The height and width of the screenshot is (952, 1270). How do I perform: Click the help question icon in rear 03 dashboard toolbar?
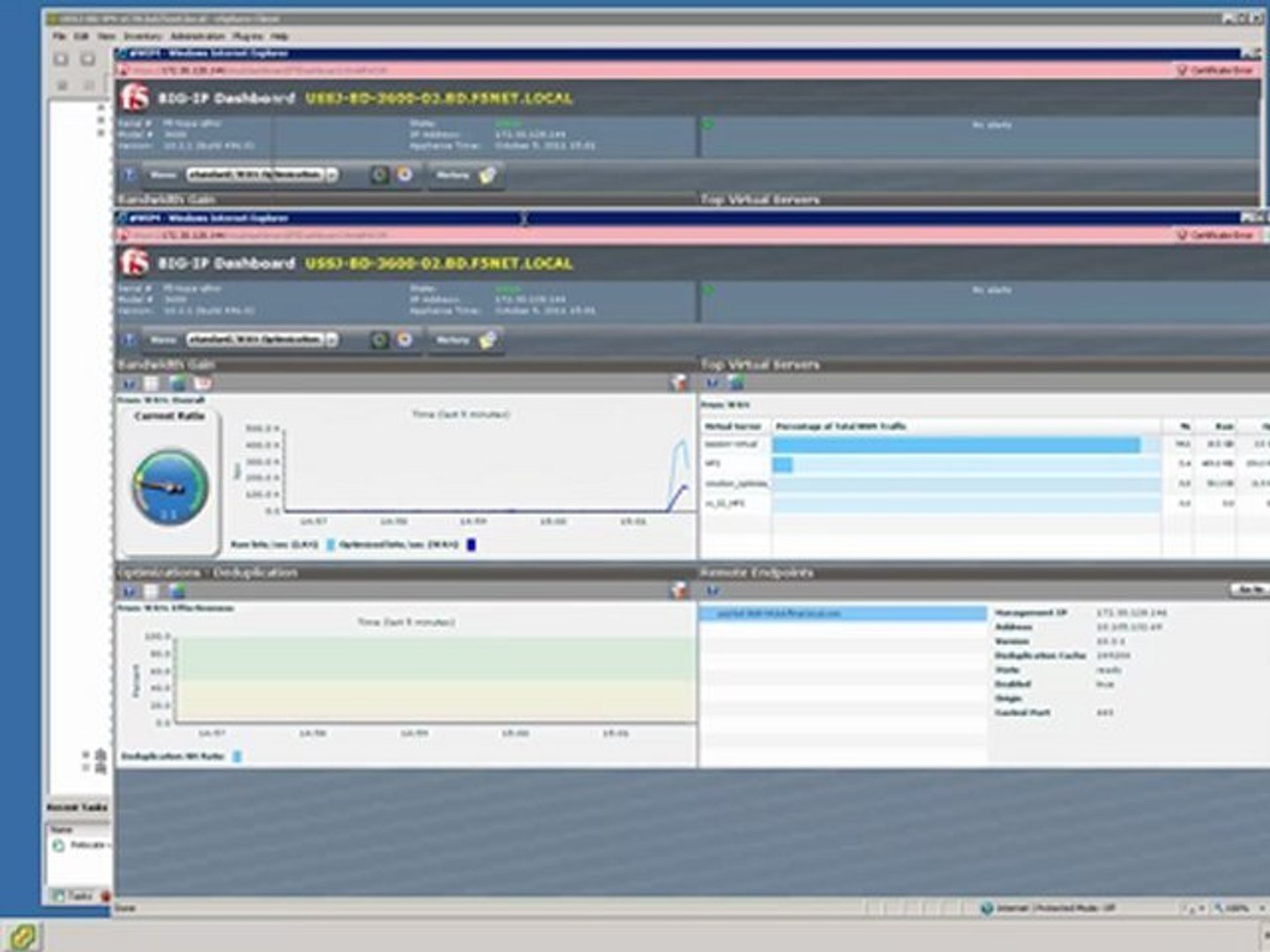click(x=128, y=175)
